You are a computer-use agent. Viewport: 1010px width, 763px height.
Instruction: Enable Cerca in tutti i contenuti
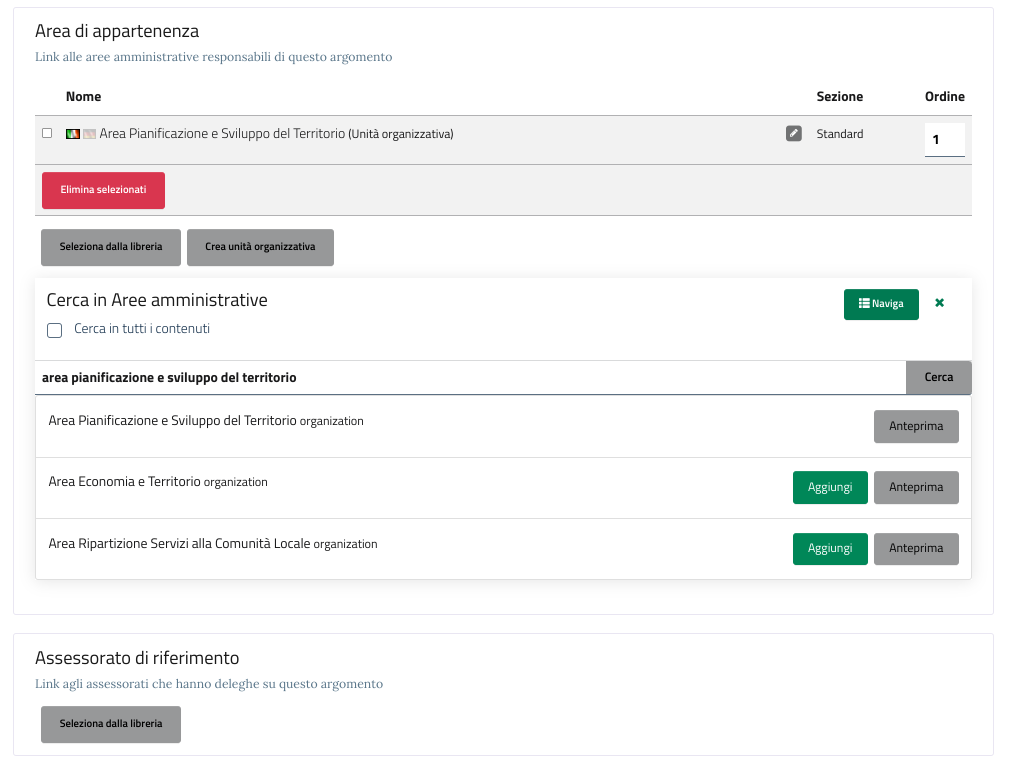[x=55, y=330]
